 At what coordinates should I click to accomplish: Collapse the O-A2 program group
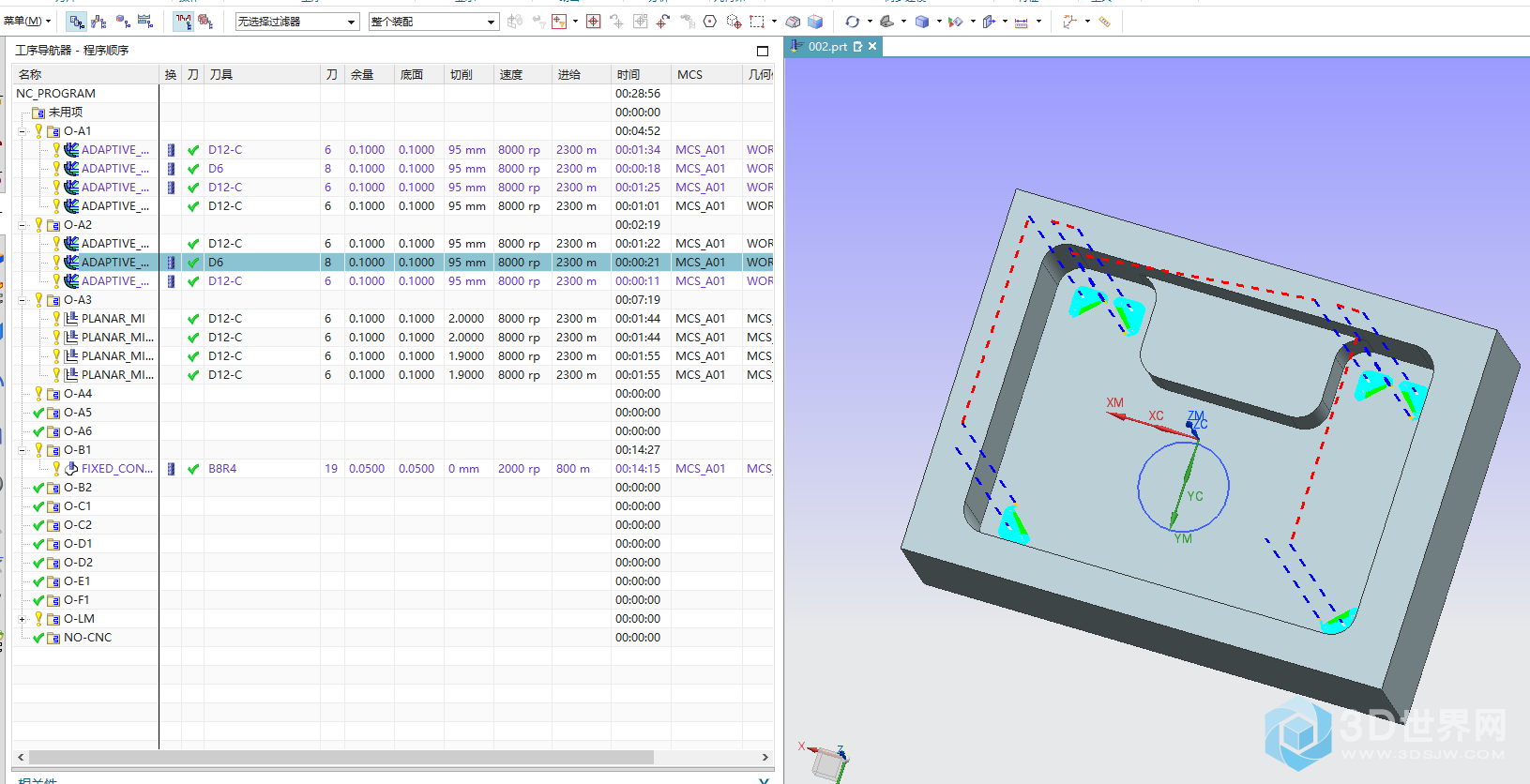(x=22, y=225)
